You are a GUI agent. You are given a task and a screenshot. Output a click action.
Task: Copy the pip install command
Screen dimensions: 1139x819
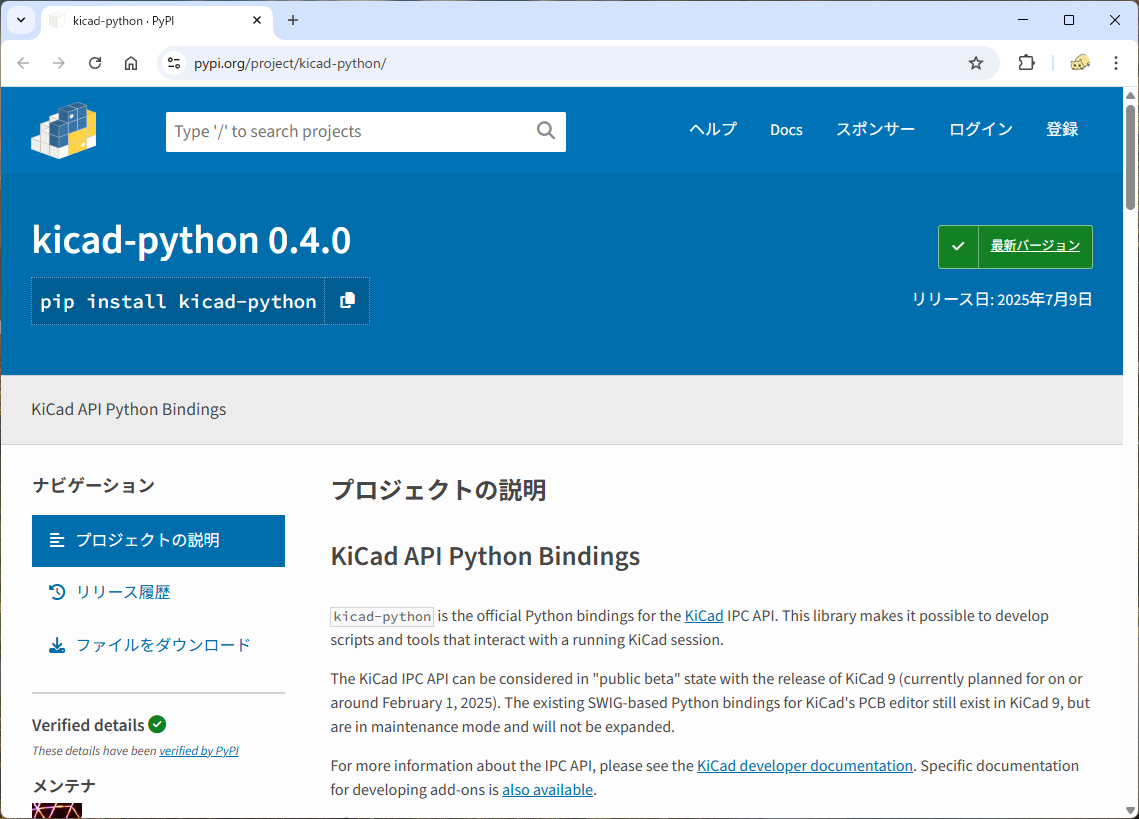[347, 301]
